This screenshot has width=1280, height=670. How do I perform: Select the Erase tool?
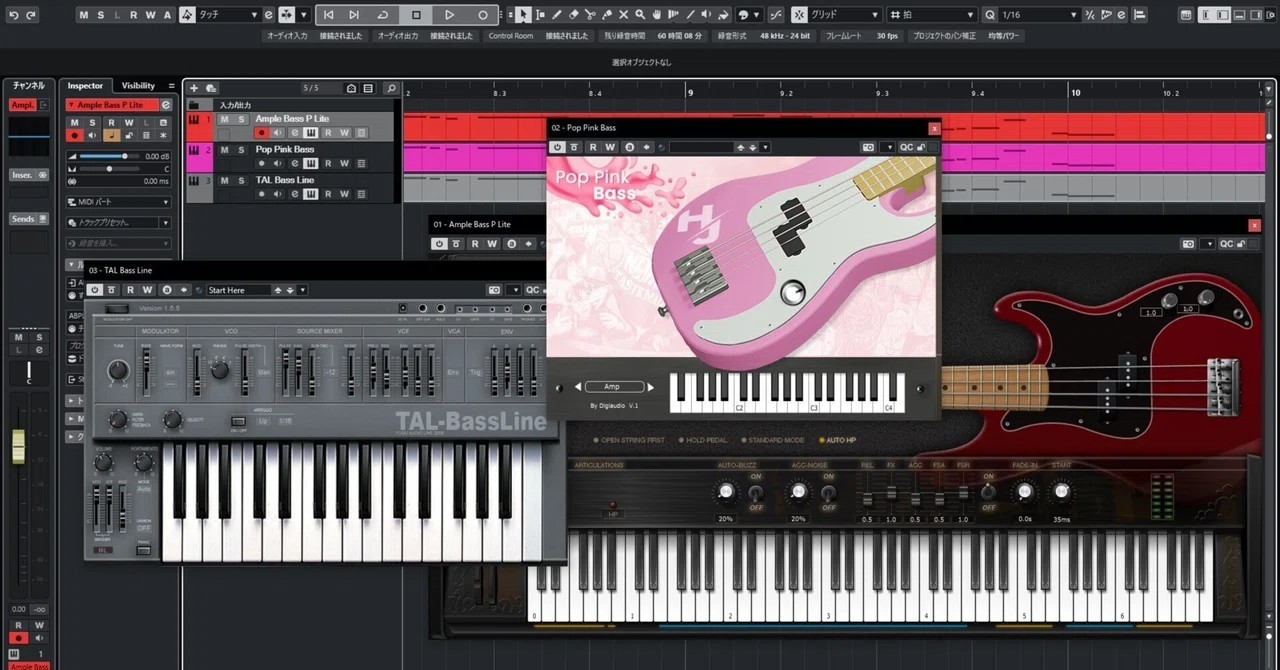[x=573, y=15]
